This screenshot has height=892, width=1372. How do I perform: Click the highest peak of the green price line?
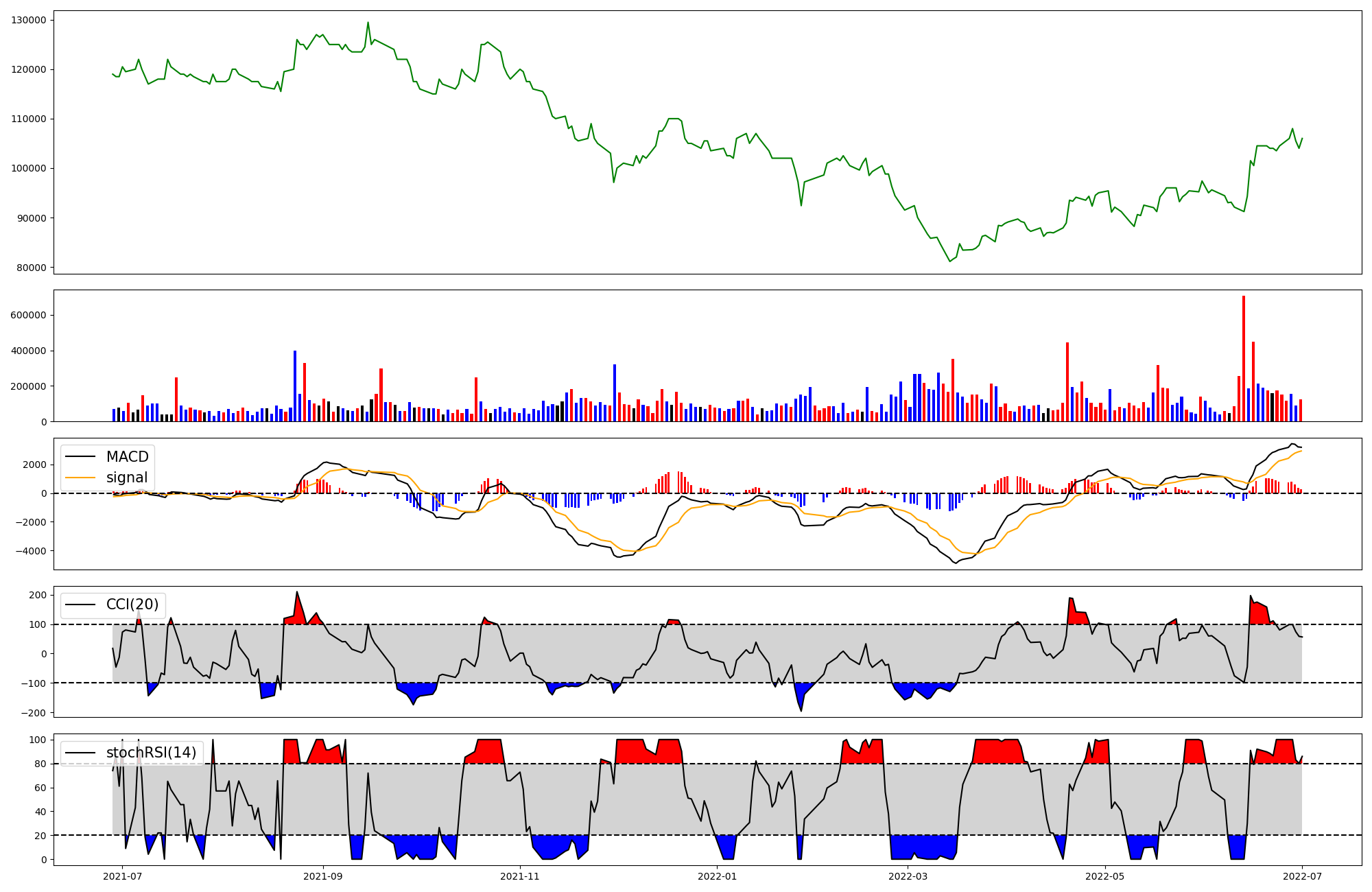[368, 23]
